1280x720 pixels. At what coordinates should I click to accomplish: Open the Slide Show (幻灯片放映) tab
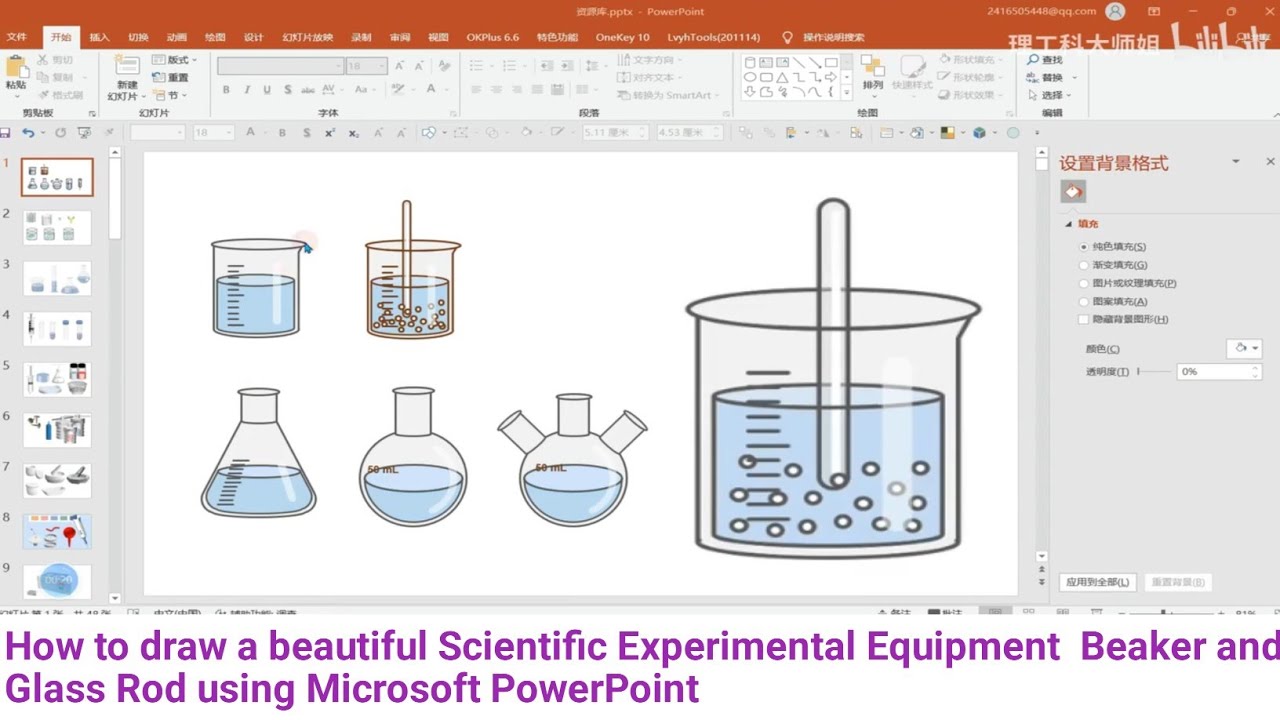tap(308, 37)
